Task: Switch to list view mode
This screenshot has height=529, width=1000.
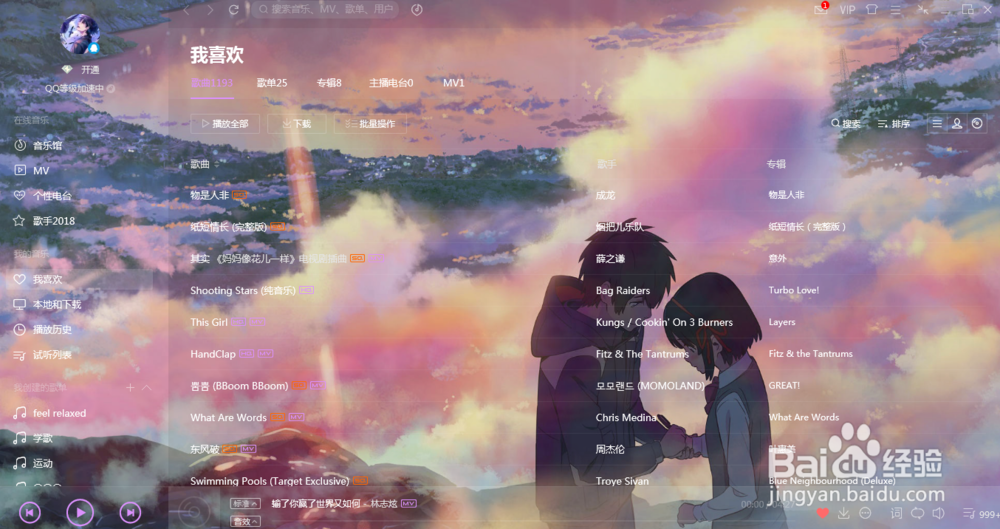Action: 937,124
